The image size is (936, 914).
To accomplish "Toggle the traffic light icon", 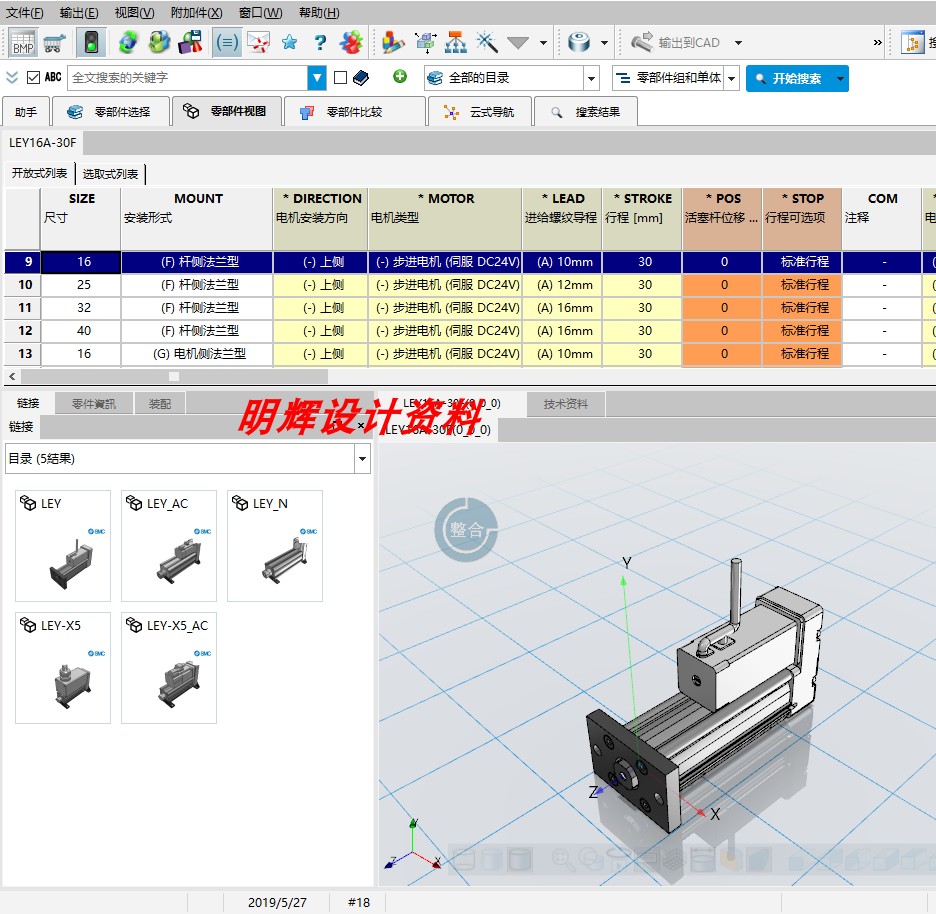I will coord(91,42).
